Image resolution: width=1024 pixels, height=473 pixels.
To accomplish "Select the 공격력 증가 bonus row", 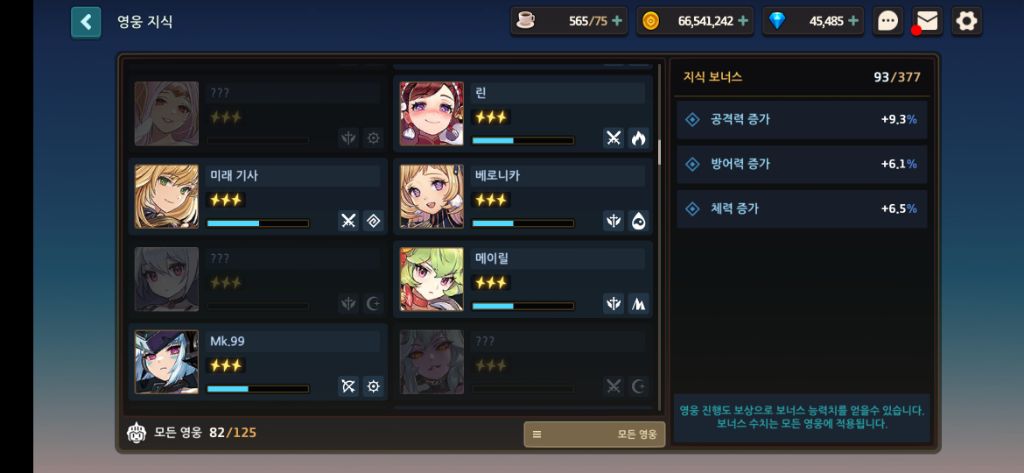I will 801,120.
